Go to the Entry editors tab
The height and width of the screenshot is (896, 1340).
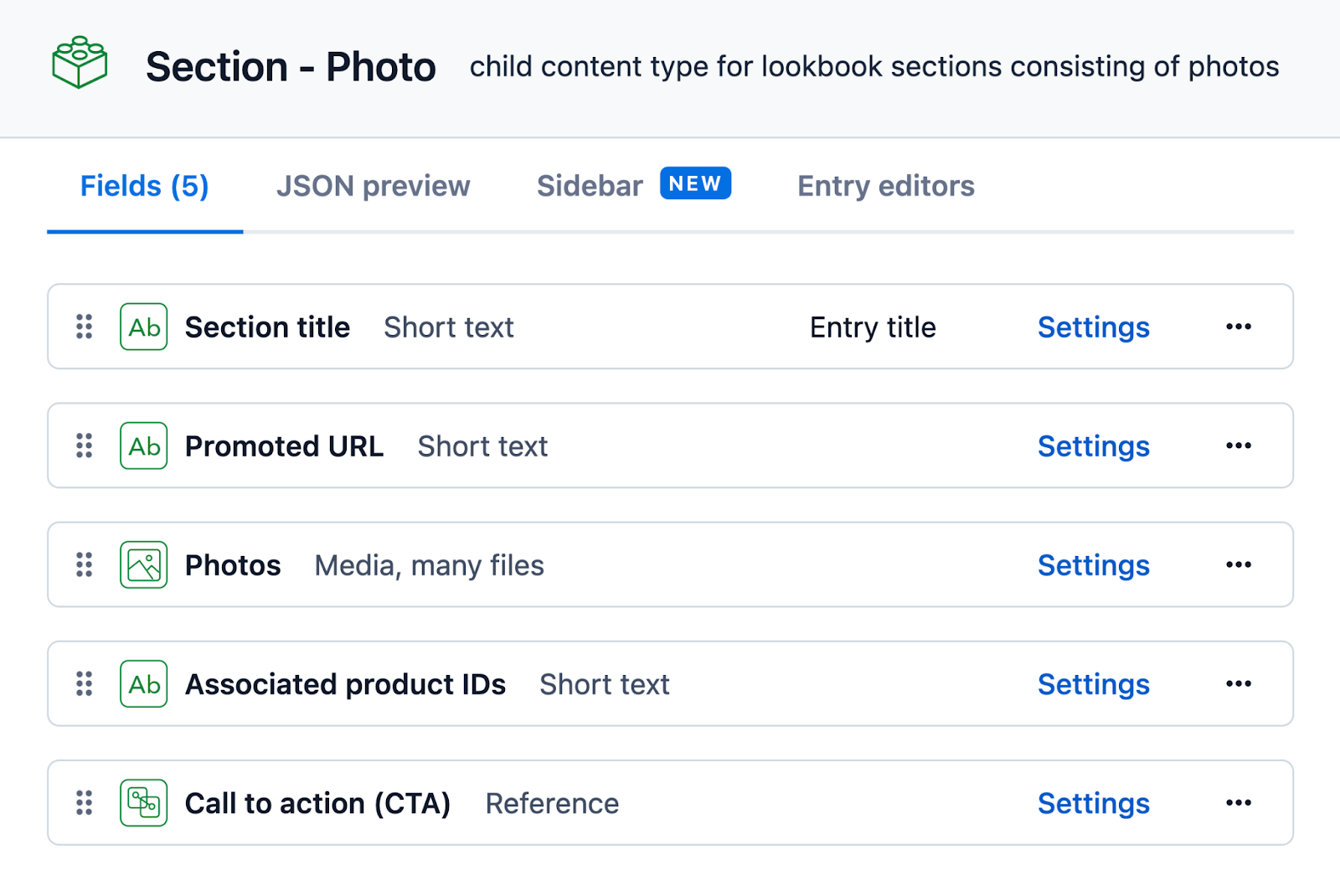point(885,186)
